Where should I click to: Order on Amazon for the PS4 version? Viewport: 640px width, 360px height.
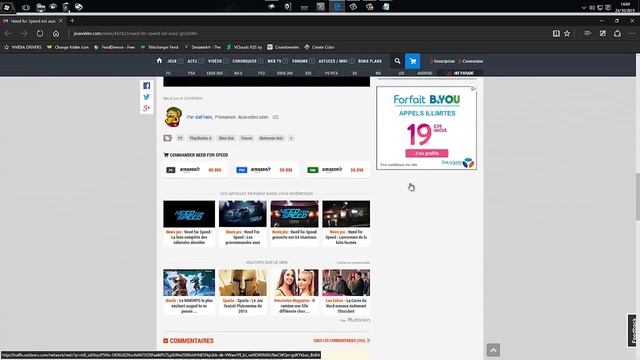[266, 170]
